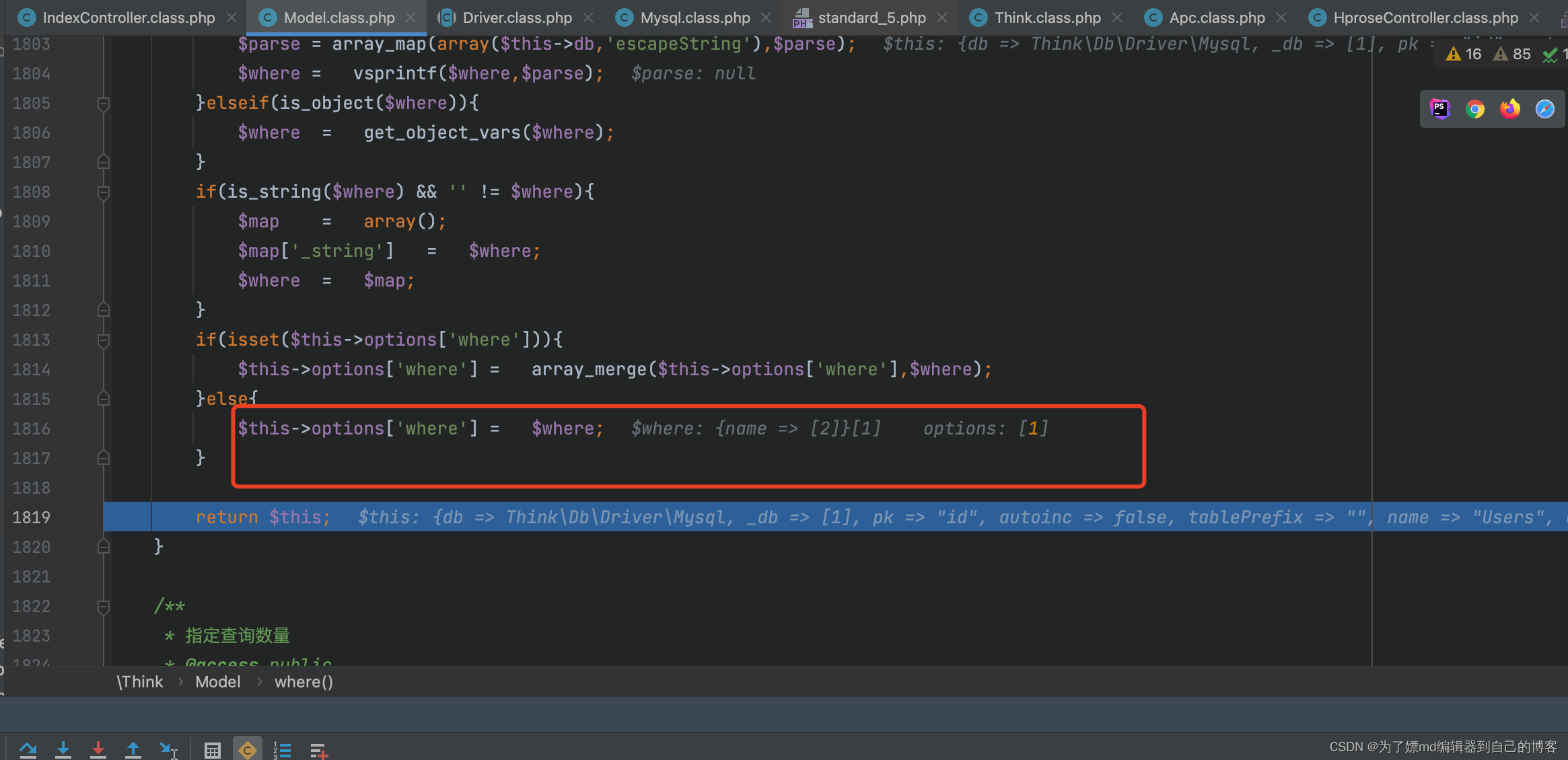Collapse the doc comment at line 1822
The height and width of the screenshot is (760, 1568).
pyautogui.click(x=104, y=607)
